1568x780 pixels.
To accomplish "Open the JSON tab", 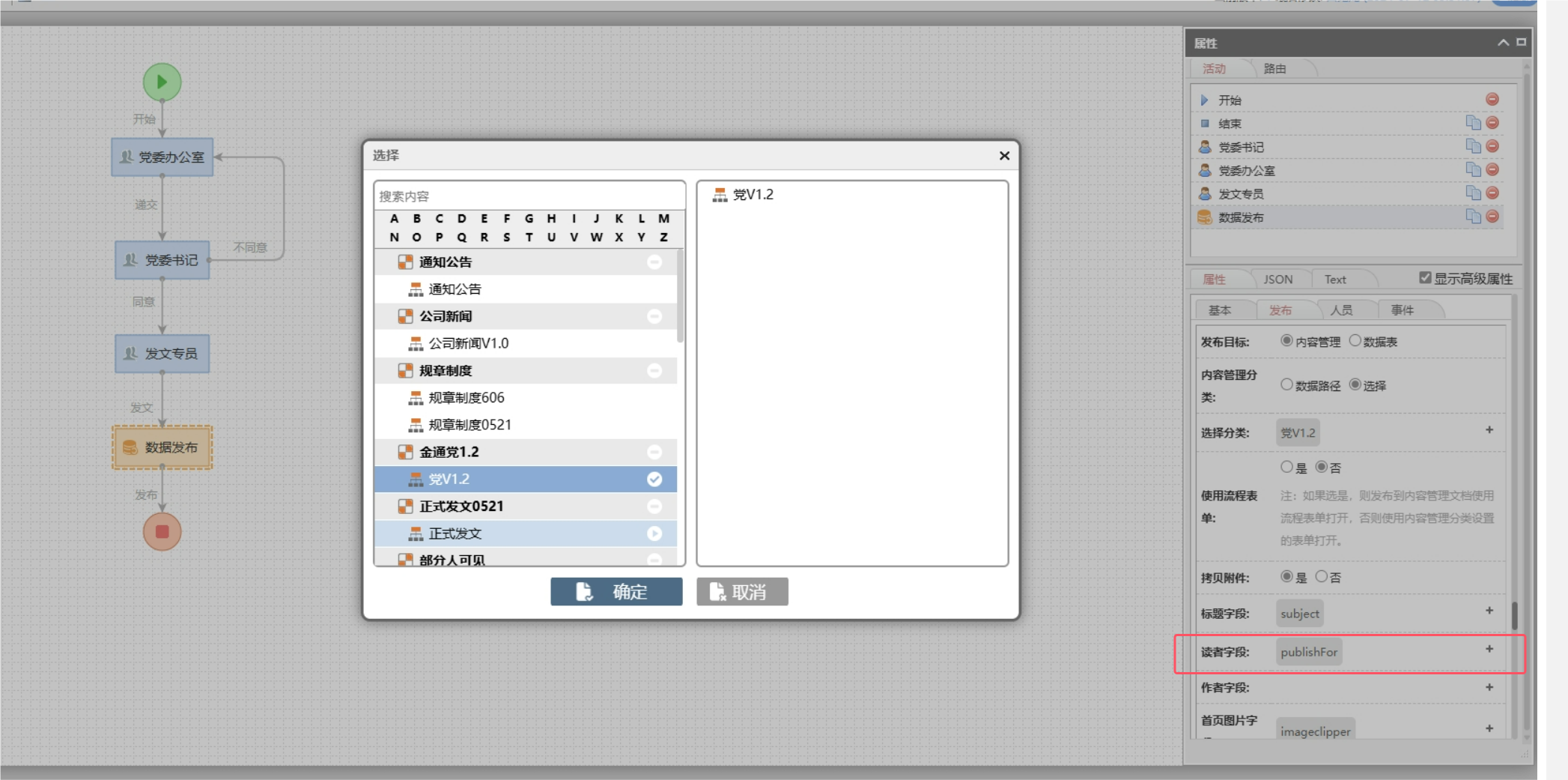I will pyautogui.click(x=1278, y=279).
